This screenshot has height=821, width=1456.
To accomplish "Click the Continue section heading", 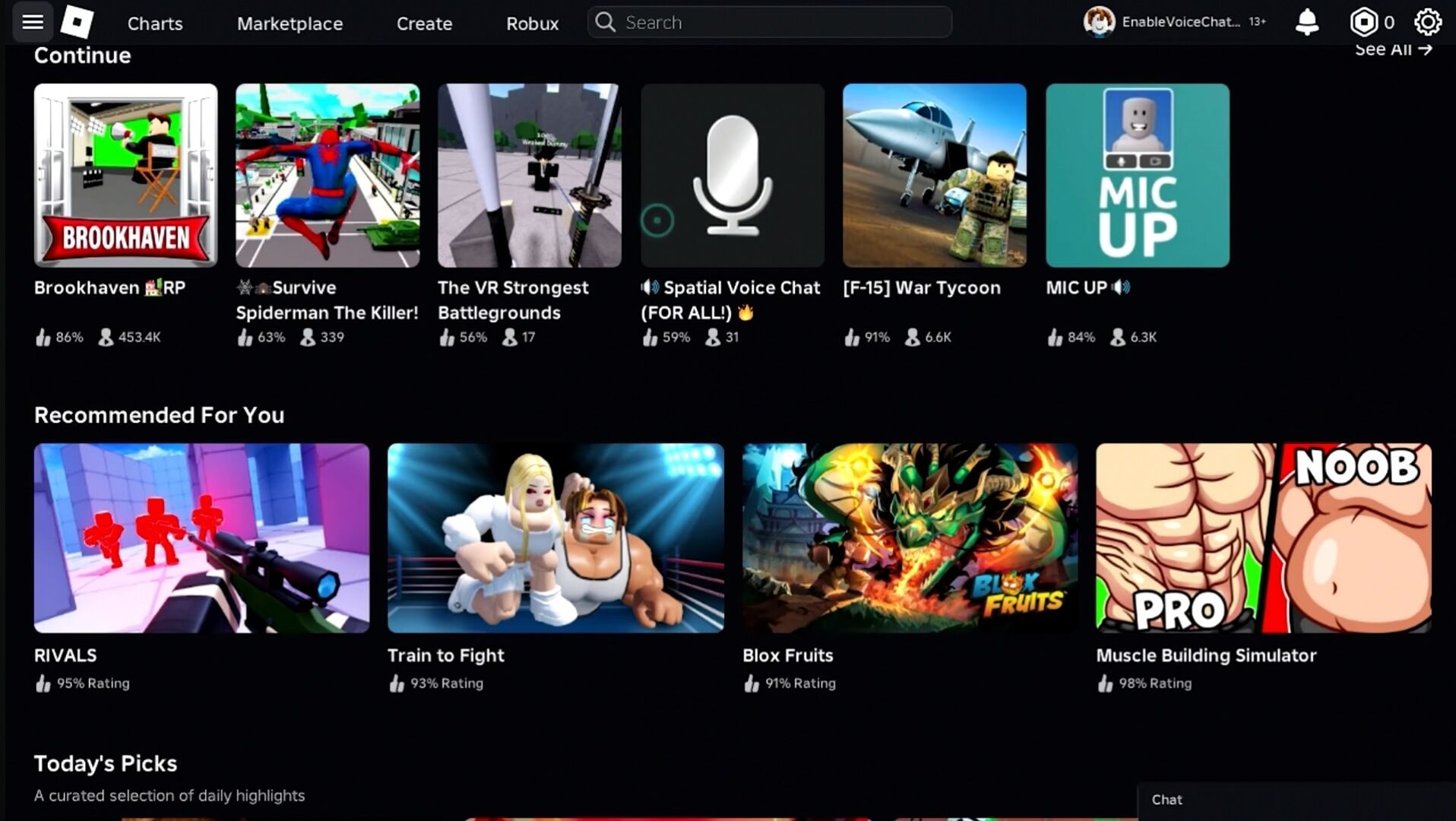I will [83, 55].
